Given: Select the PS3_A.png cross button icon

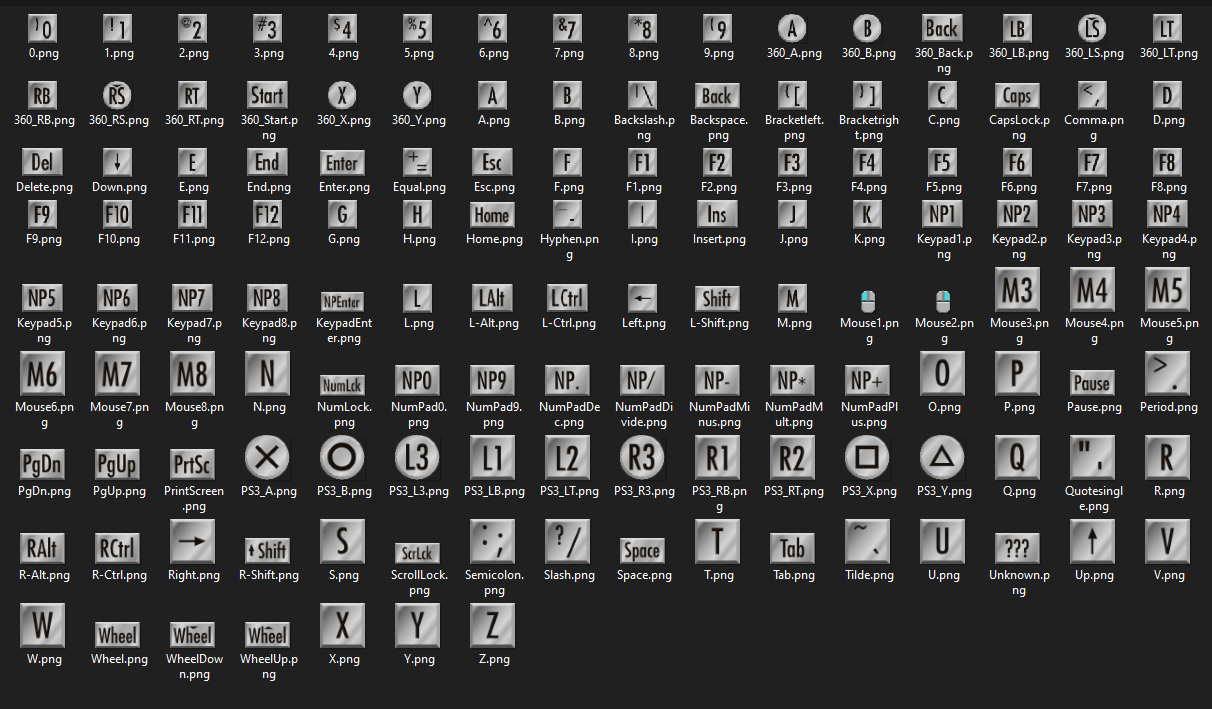Looking at the screenshot, I should tap(267, 457).
